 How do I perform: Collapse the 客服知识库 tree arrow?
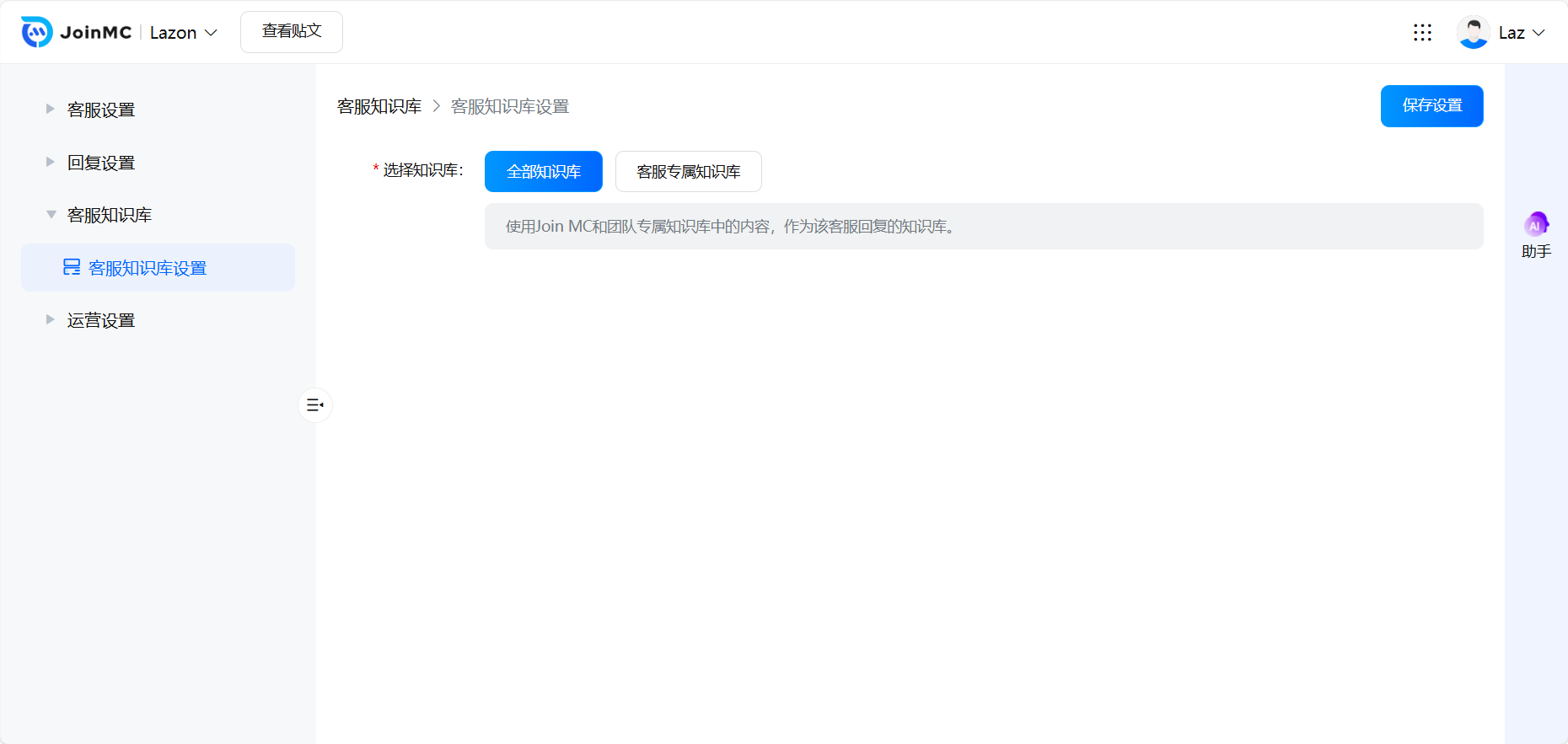click(x=51, y=215)
